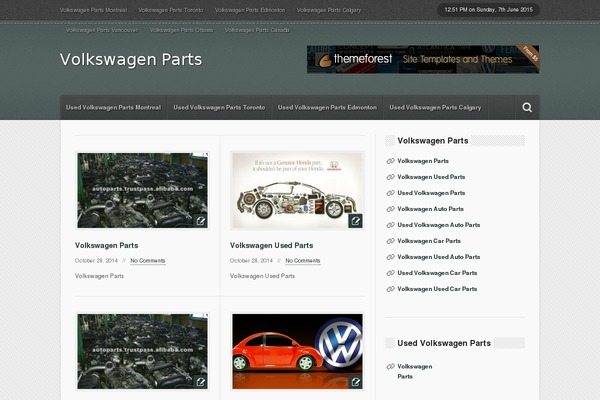Viewport: 600px width, 400px height.
Task: Click chain icon beside Volkswagen Car Parts
Action: point(390,241)
